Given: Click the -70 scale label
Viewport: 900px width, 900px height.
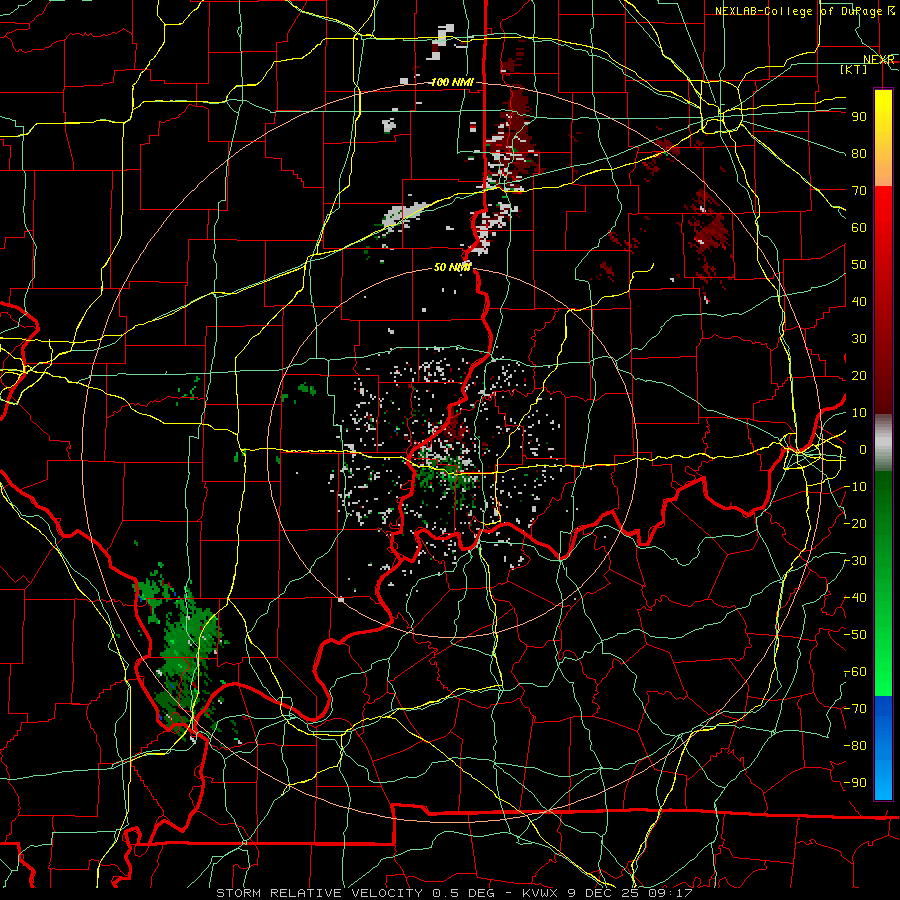Looking at the screenshot, I should 856,709.
